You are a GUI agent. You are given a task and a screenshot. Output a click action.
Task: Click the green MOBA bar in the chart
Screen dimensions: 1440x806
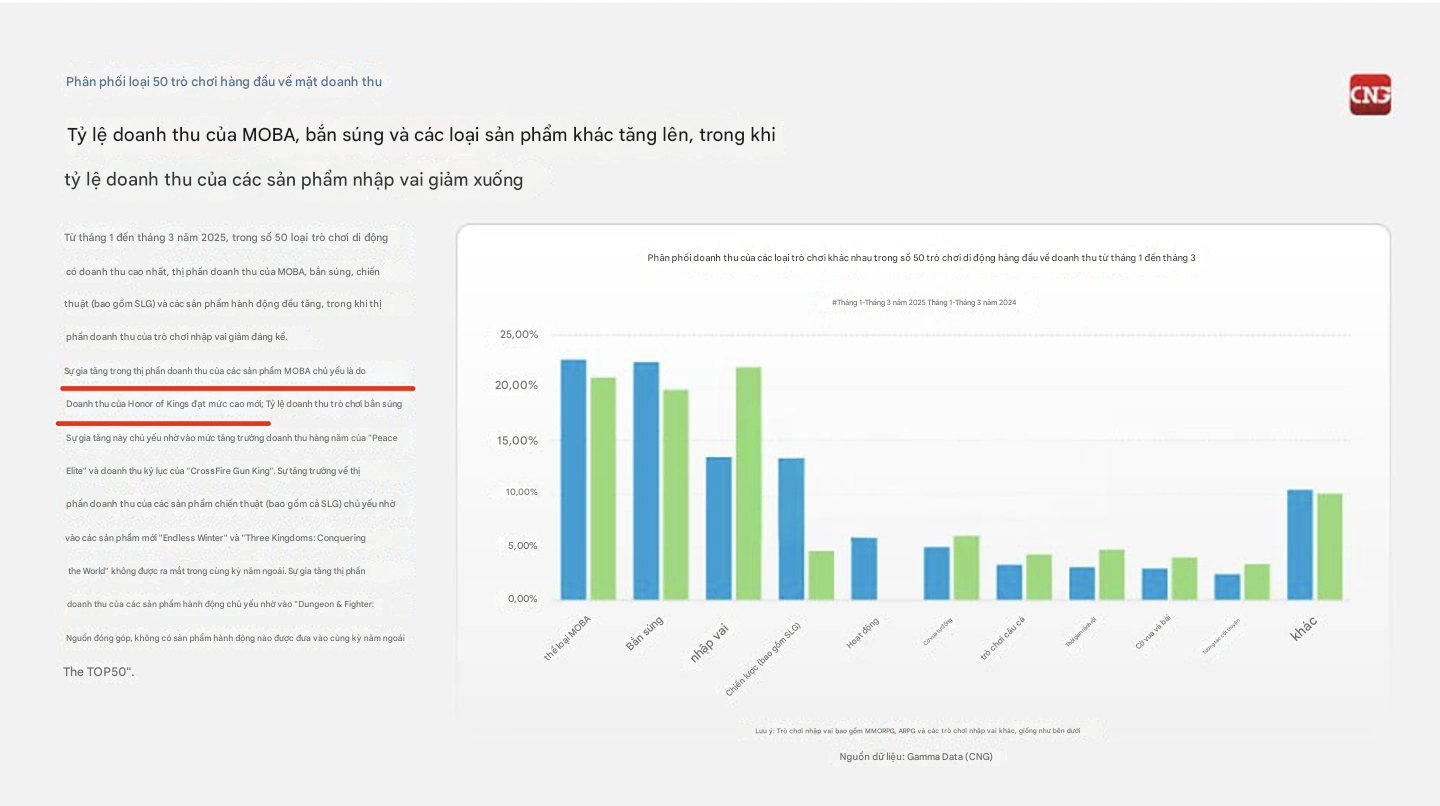(603, 489)
